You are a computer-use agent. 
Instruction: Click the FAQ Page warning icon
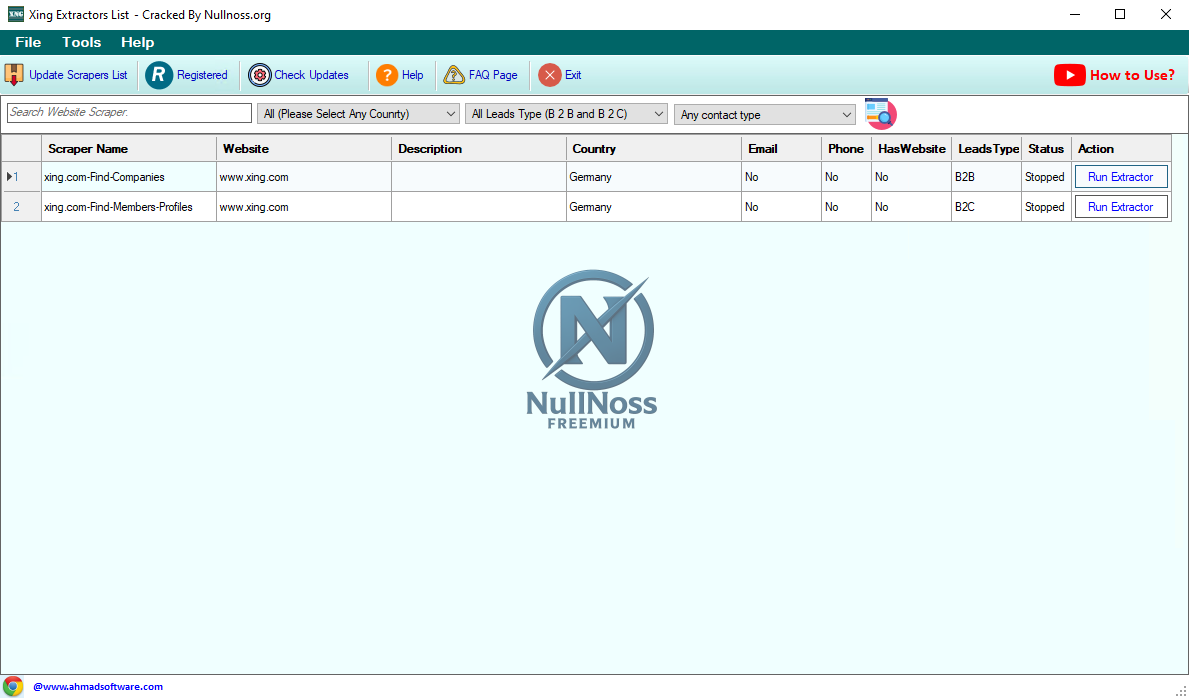coord(454,75)
